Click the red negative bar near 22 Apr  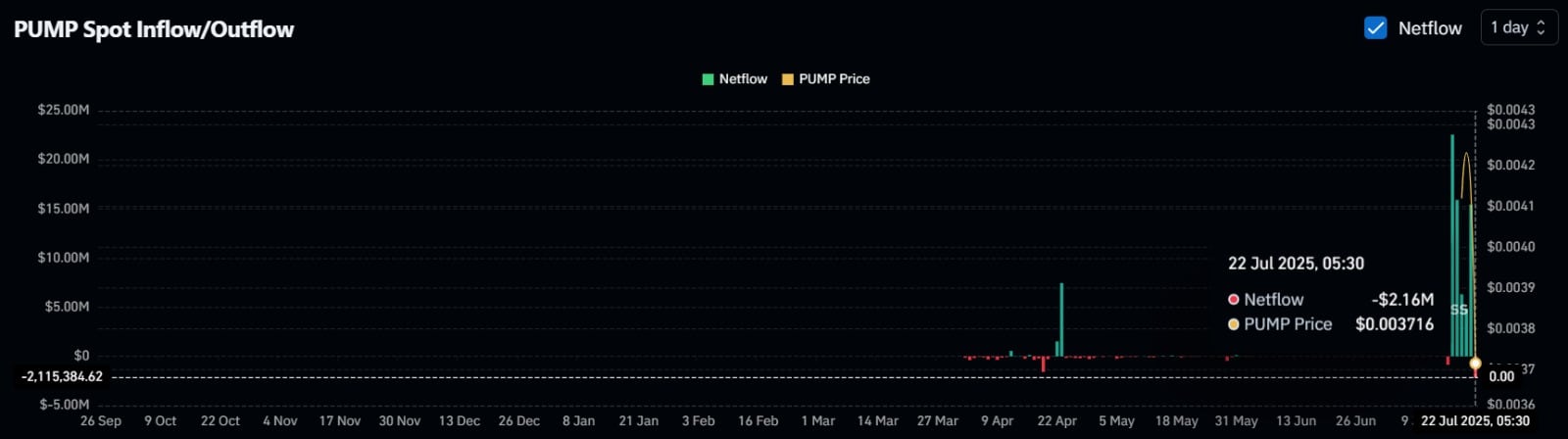1044,365
